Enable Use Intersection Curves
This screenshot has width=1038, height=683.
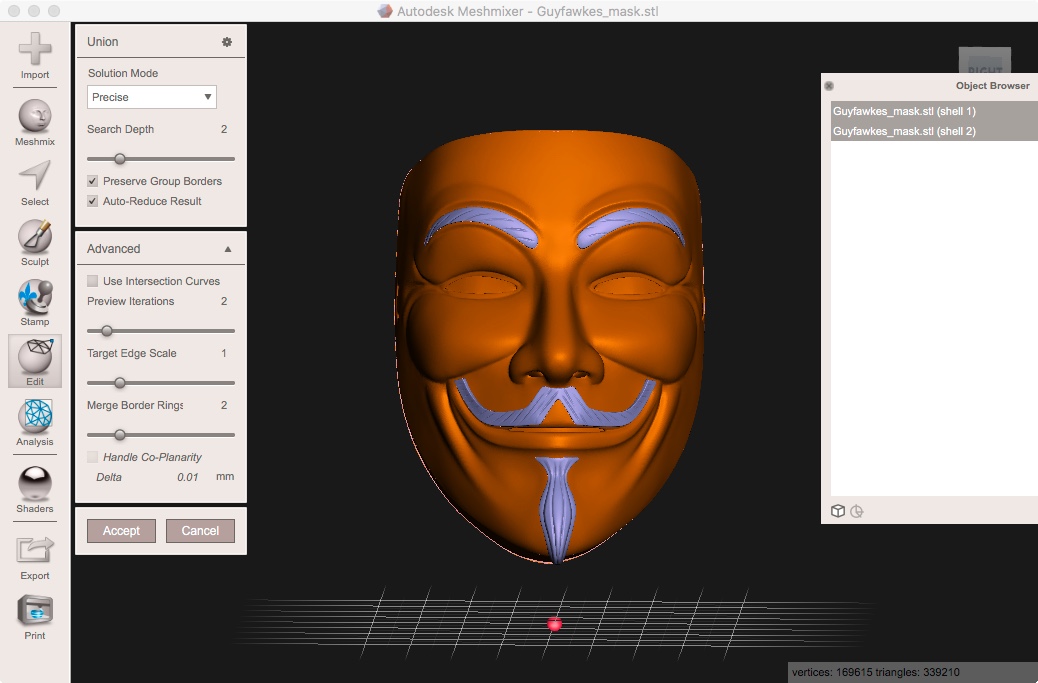coord(93,281)
